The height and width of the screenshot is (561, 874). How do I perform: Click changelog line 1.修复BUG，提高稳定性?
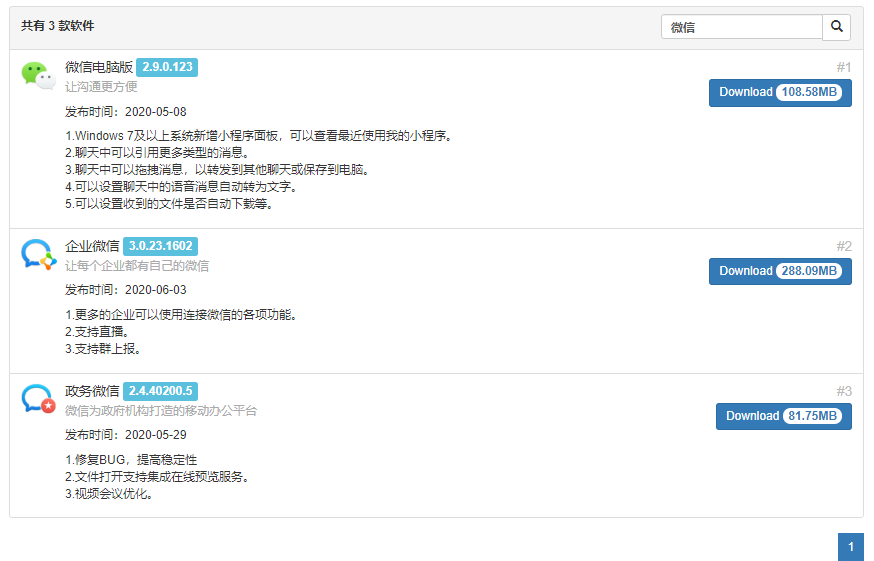point(131,460)
